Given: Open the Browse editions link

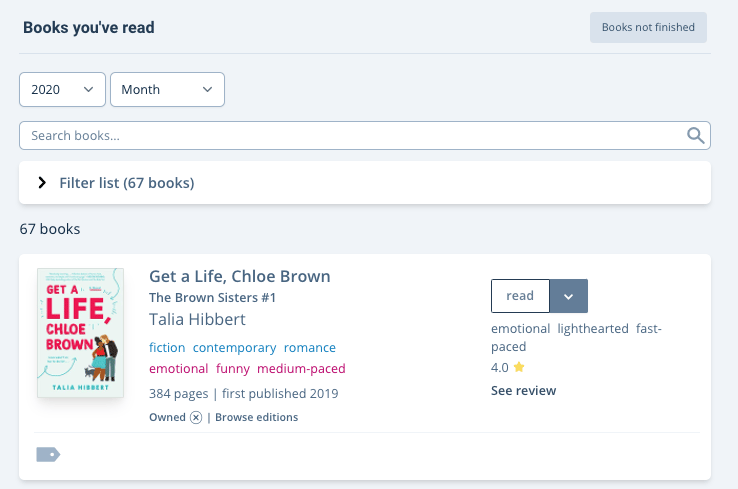Looking at the screenshot, I should click(x=257, y=417).
